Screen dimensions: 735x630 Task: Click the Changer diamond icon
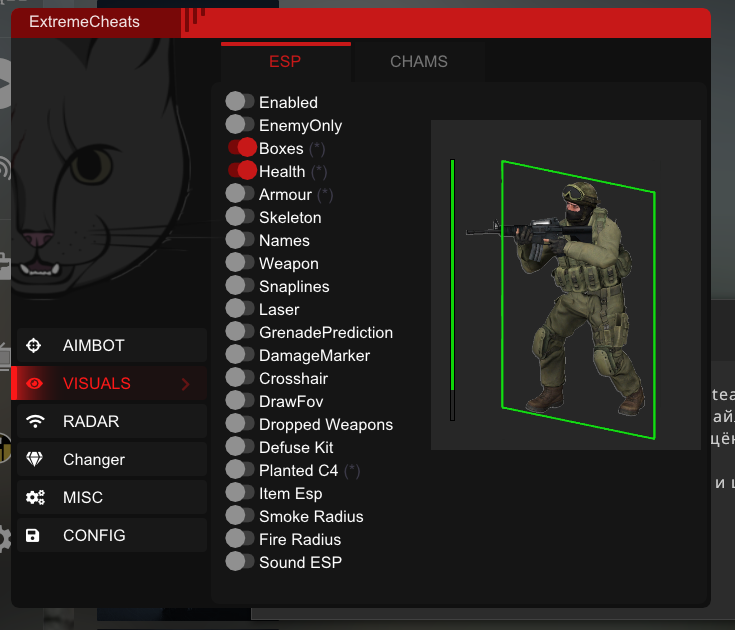pos(35,459)
